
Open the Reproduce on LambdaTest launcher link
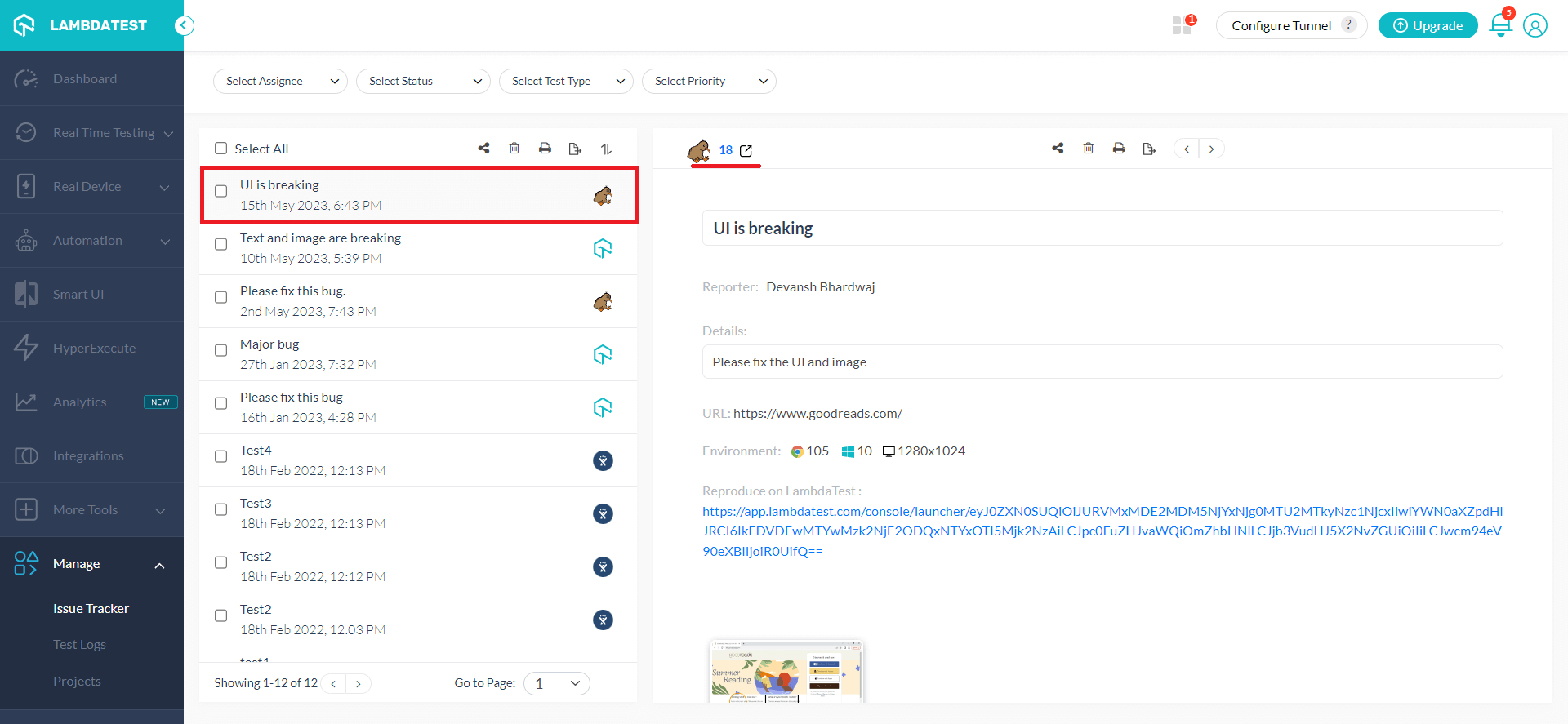1102,531
